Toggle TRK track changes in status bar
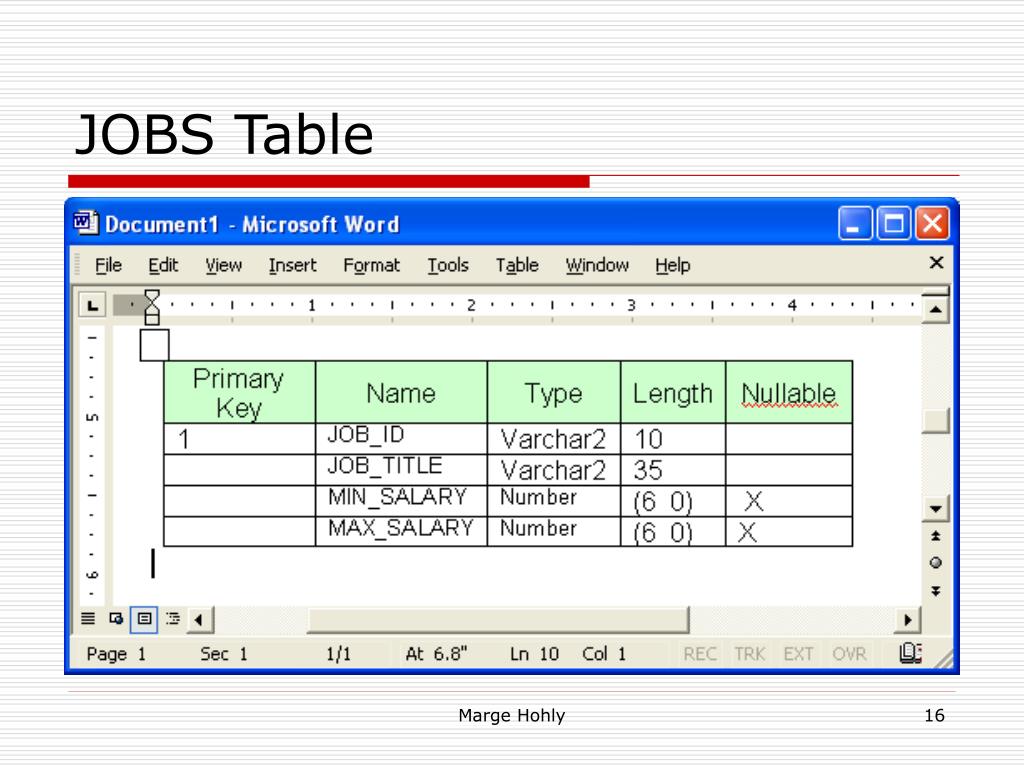Image resolution: width=1024 pixels, height=768 pixels. tap(749, 654)
